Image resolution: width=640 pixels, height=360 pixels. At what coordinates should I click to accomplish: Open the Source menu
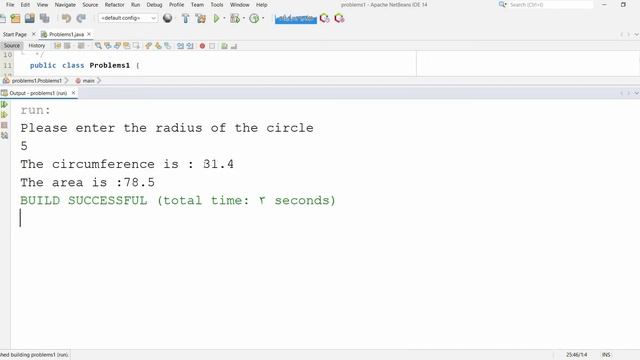(90, 5)
